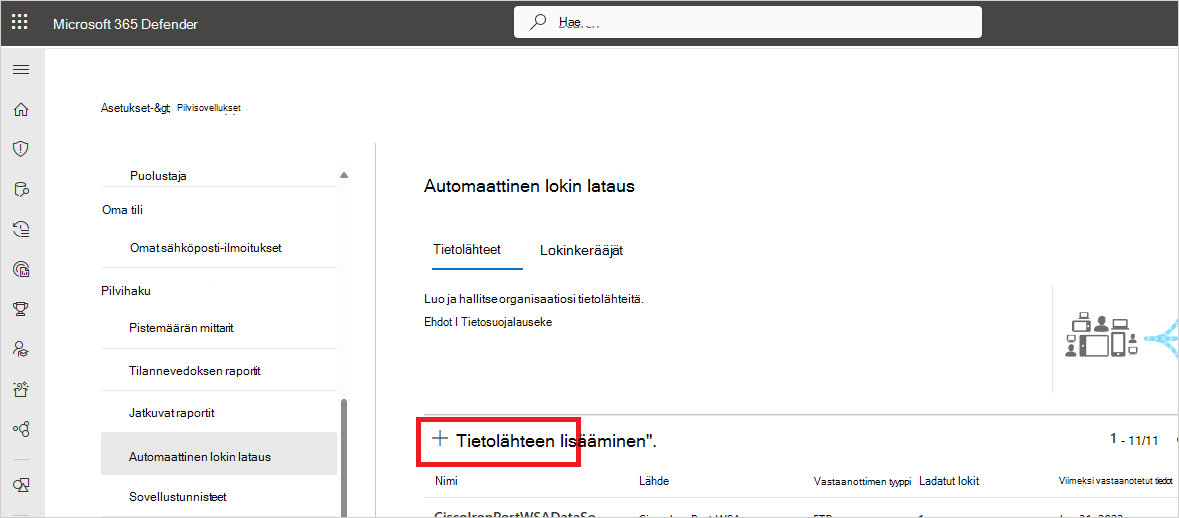Click the search magnifier icon
This screenshot has height=518, width=1179.
(x=538, y=22)
